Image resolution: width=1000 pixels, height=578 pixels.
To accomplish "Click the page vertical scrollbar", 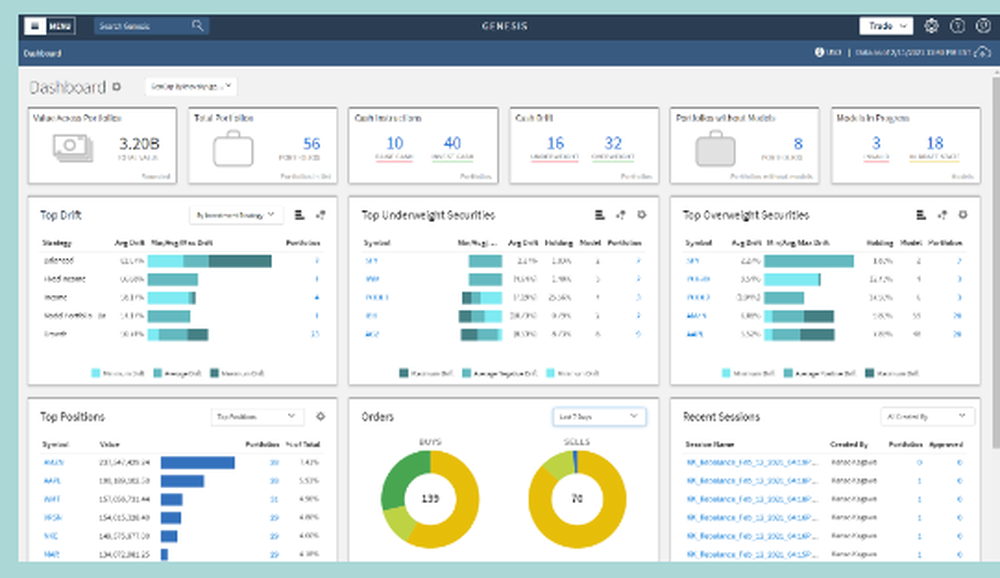I will tap(996, 262).
